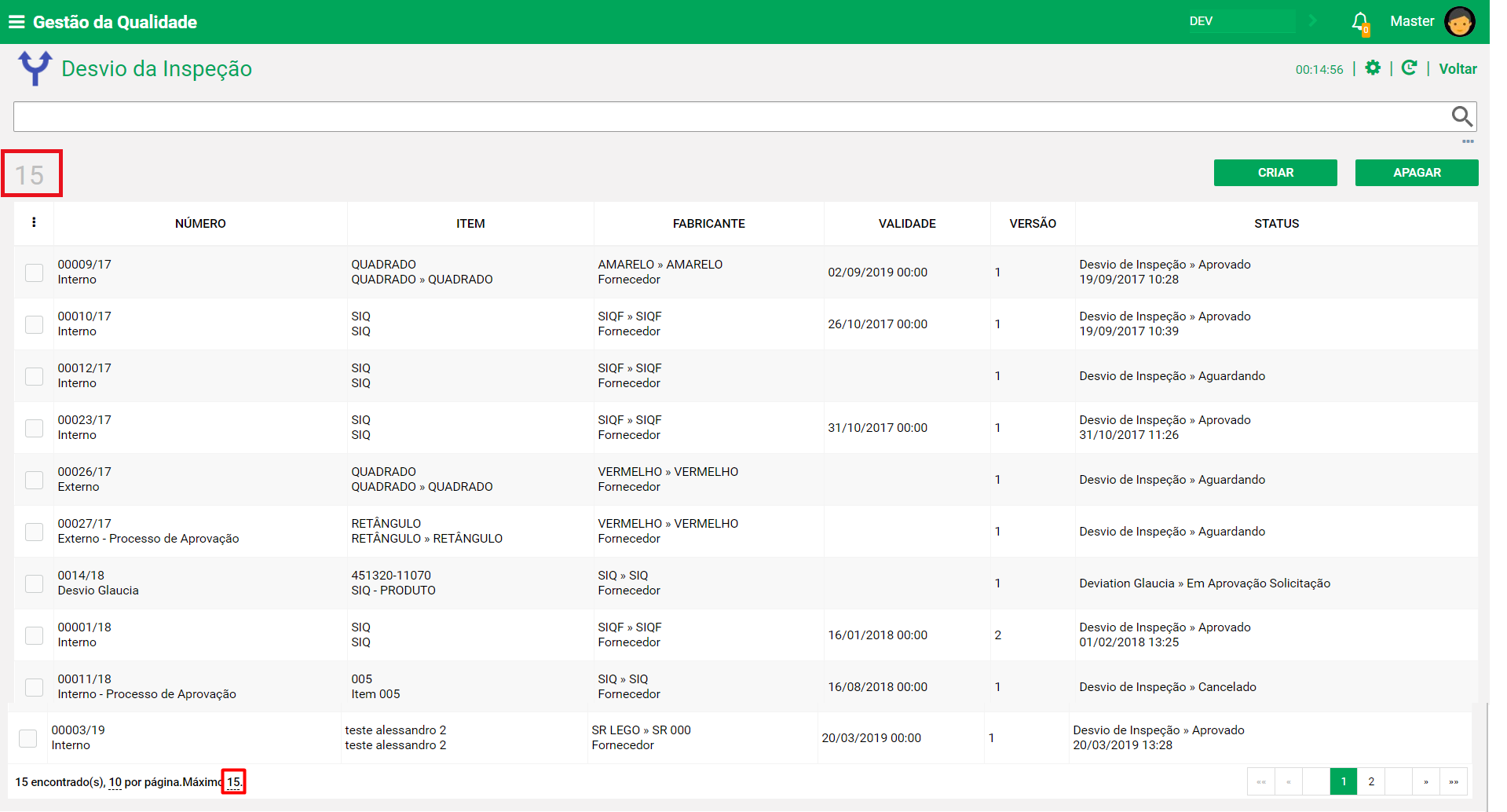Sort by ITEM column header
The image size is (1507, 812).
coord(470,224)
